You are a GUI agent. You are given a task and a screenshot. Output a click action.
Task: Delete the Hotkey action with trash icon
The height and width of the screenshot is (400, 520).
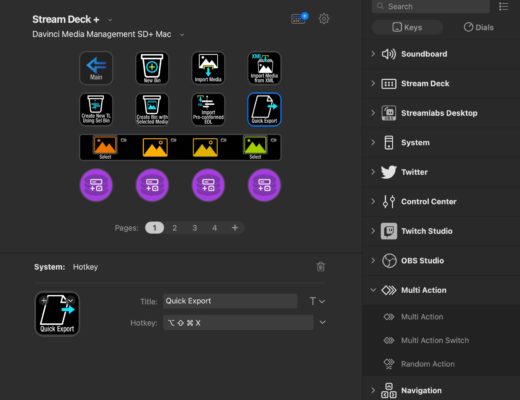tap(320, 267)
